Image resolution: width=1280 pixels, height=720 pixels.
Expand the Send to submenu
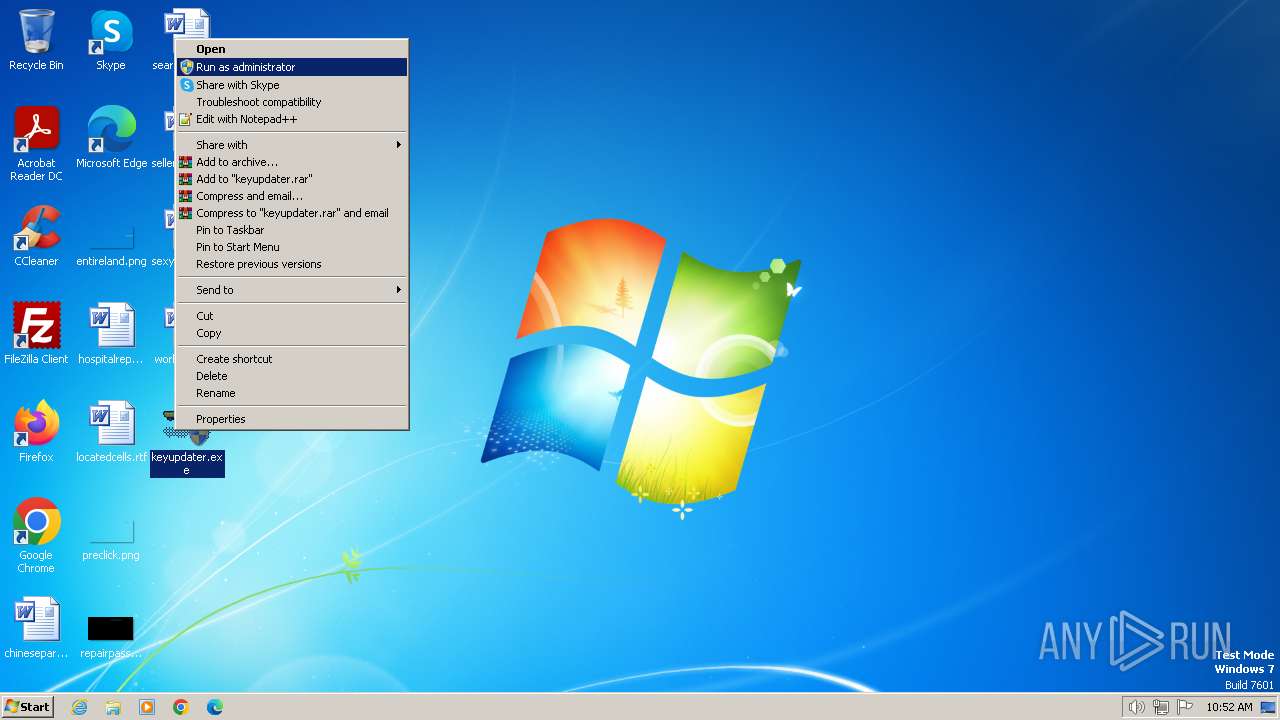pyautogui.click(x=292, y=290)
